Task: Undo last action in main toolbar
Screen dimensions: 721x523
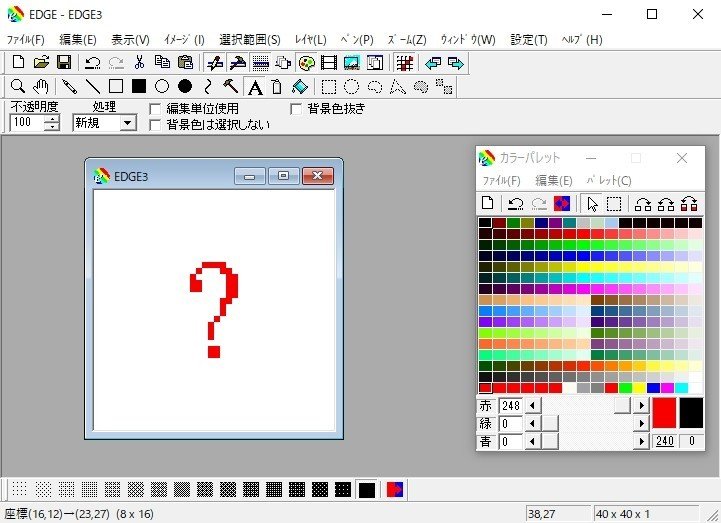Action: point(93,63)
